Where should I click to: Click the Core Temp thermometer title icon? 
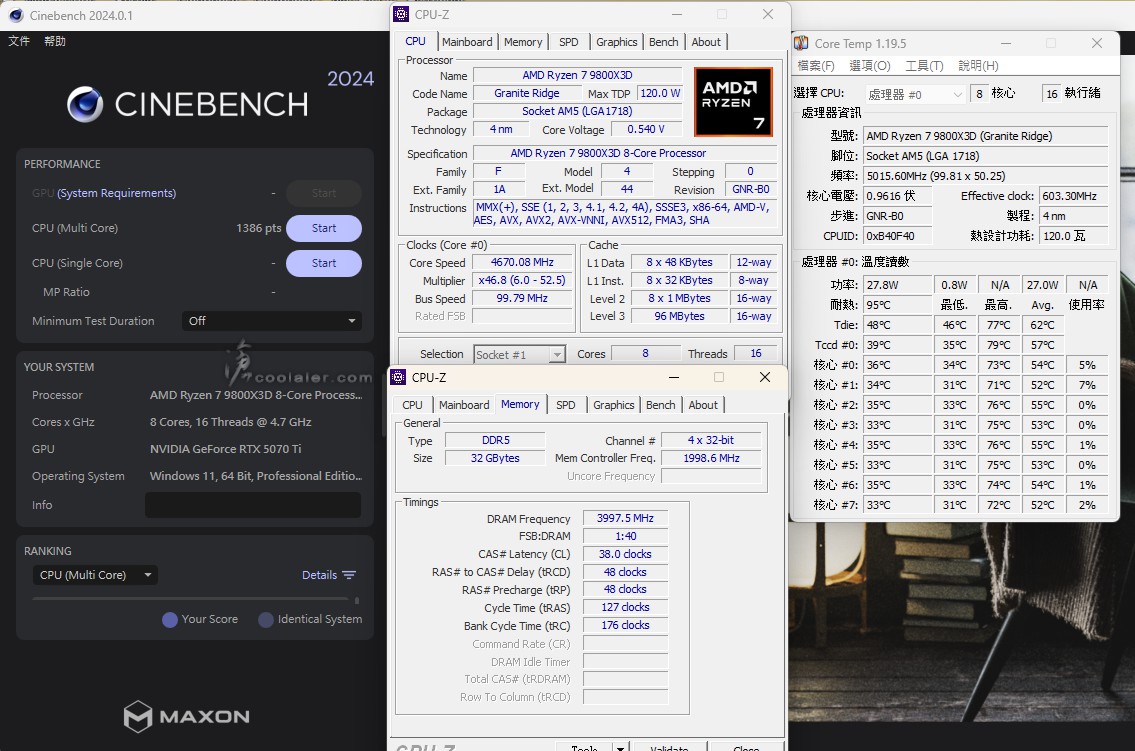[x=802, y=43]
